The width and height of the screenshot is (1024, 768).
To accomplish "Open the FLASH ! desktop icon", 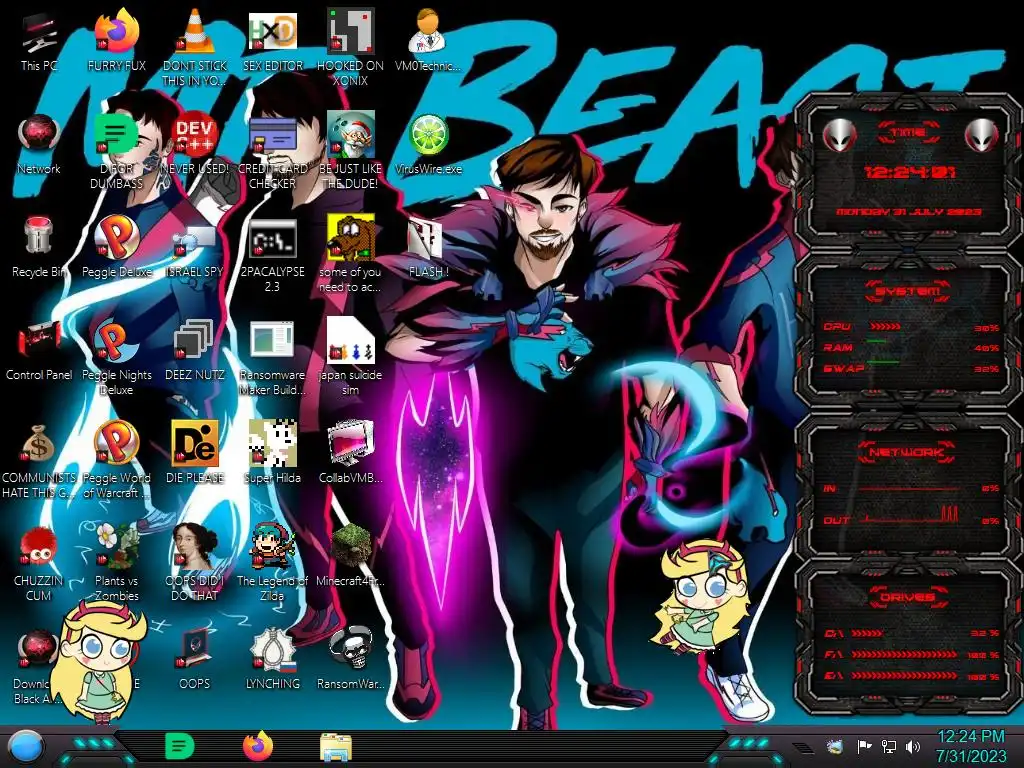I will [428, 246].
